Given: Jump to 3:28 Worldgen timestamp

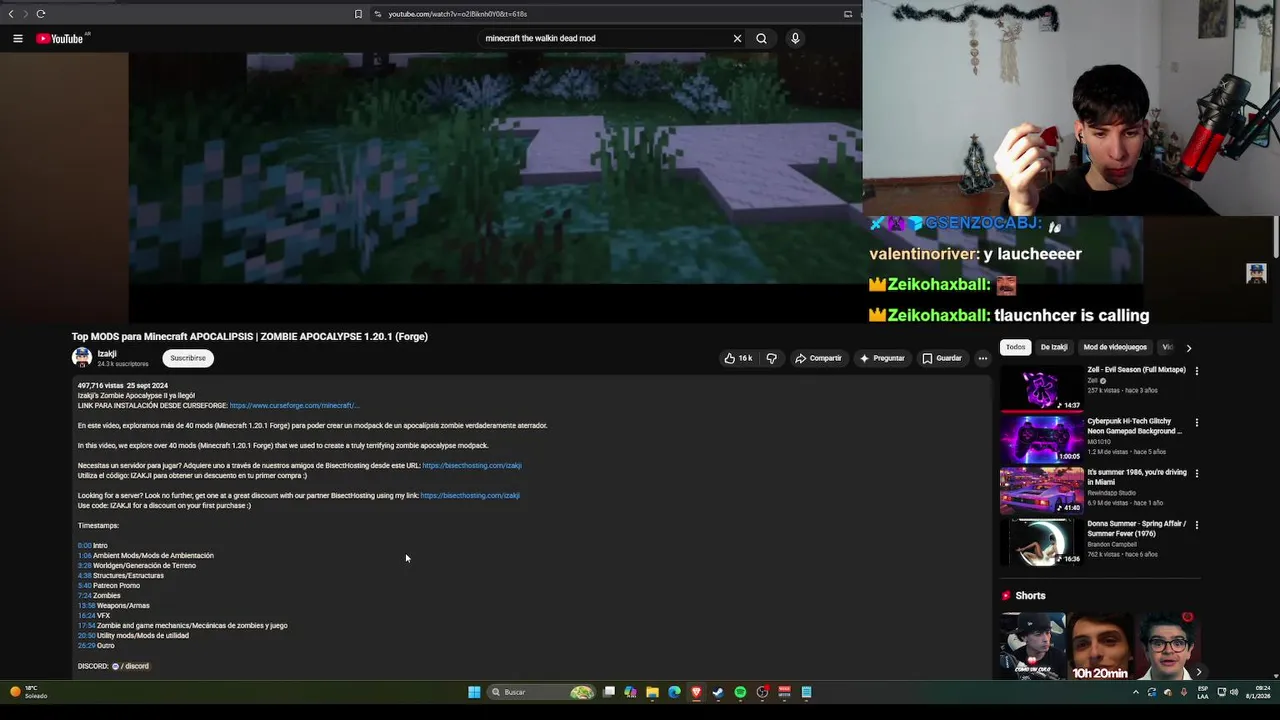Looking at the screenshot, I should click(x=85, y=566).
